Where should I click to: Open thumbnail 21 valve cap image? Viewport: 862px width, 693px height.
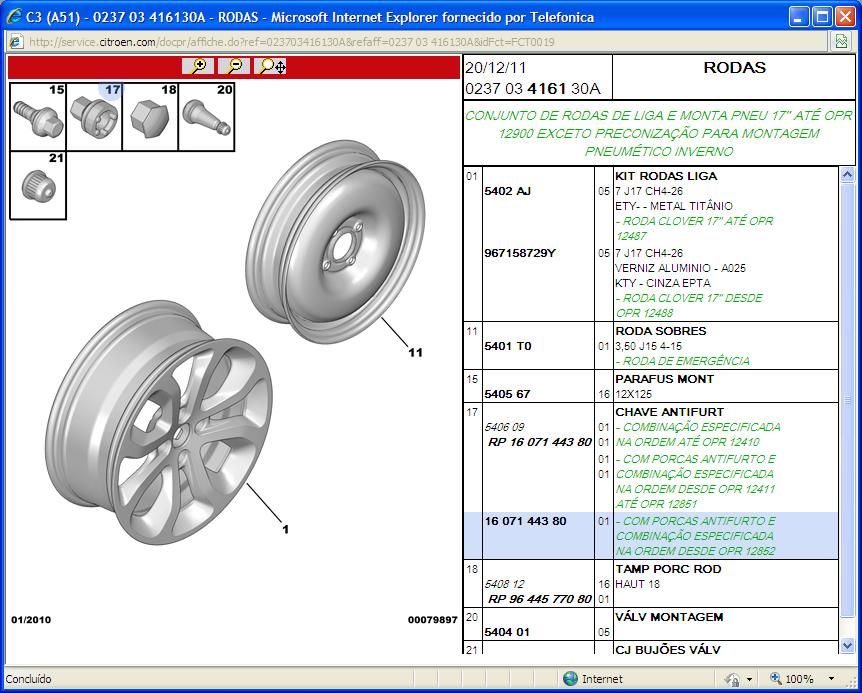[38, 185]
